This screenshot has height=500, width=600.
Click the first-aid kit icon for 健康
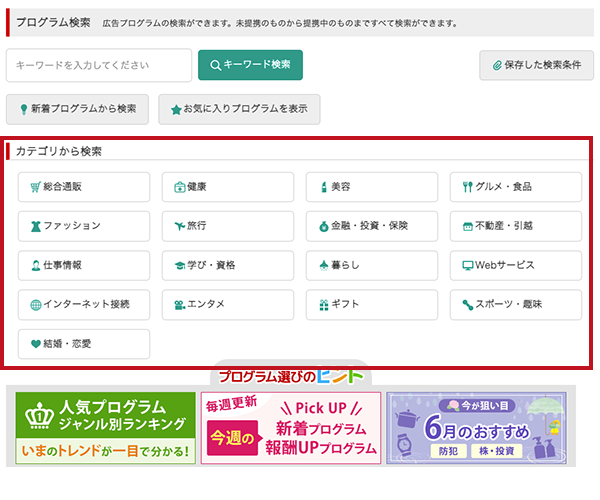click(x=179, y=187)
